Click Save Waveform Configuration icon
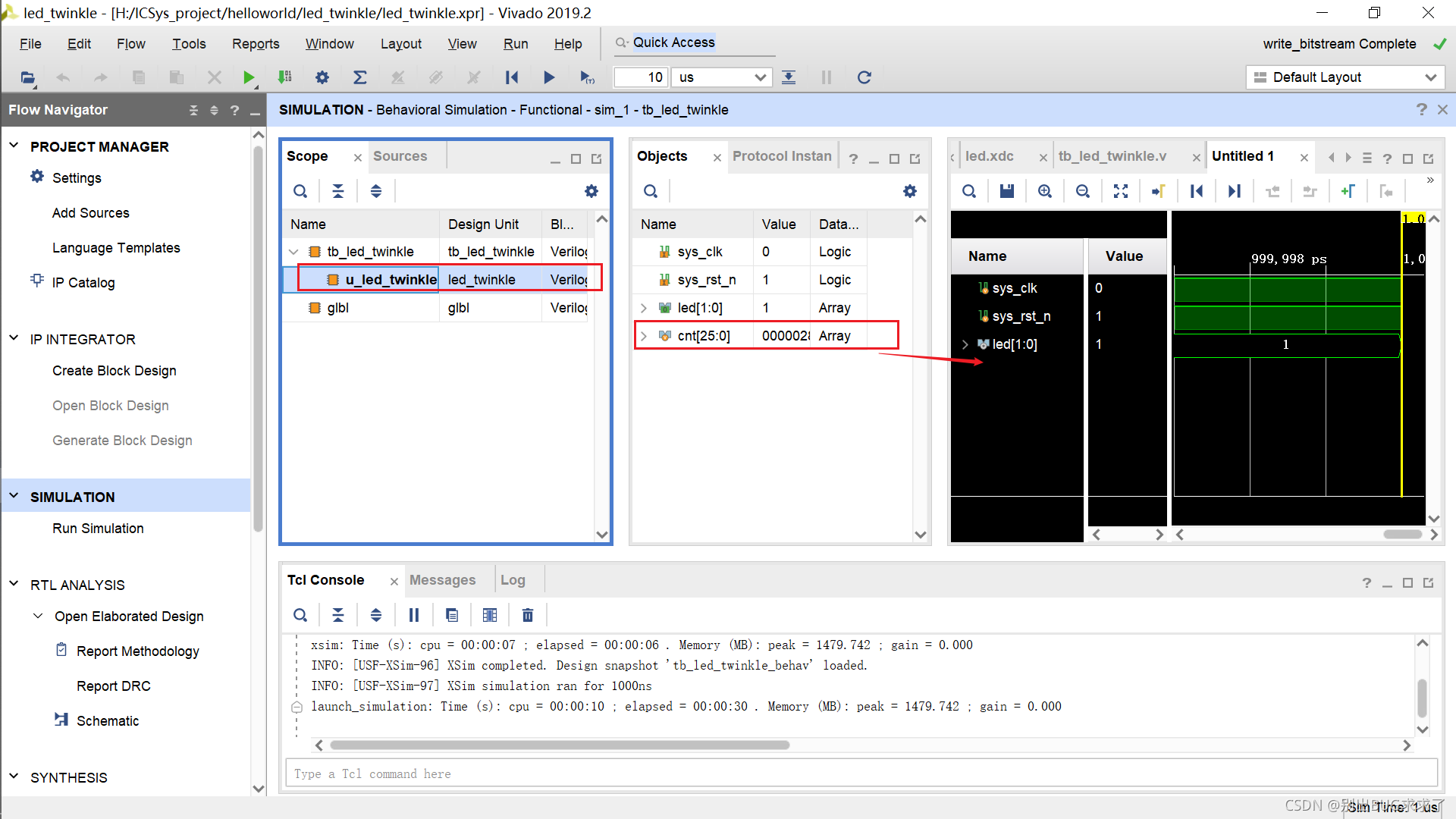Image resolution: width=1456 pixels, height=819 pixels. [x=1007, y=191]
